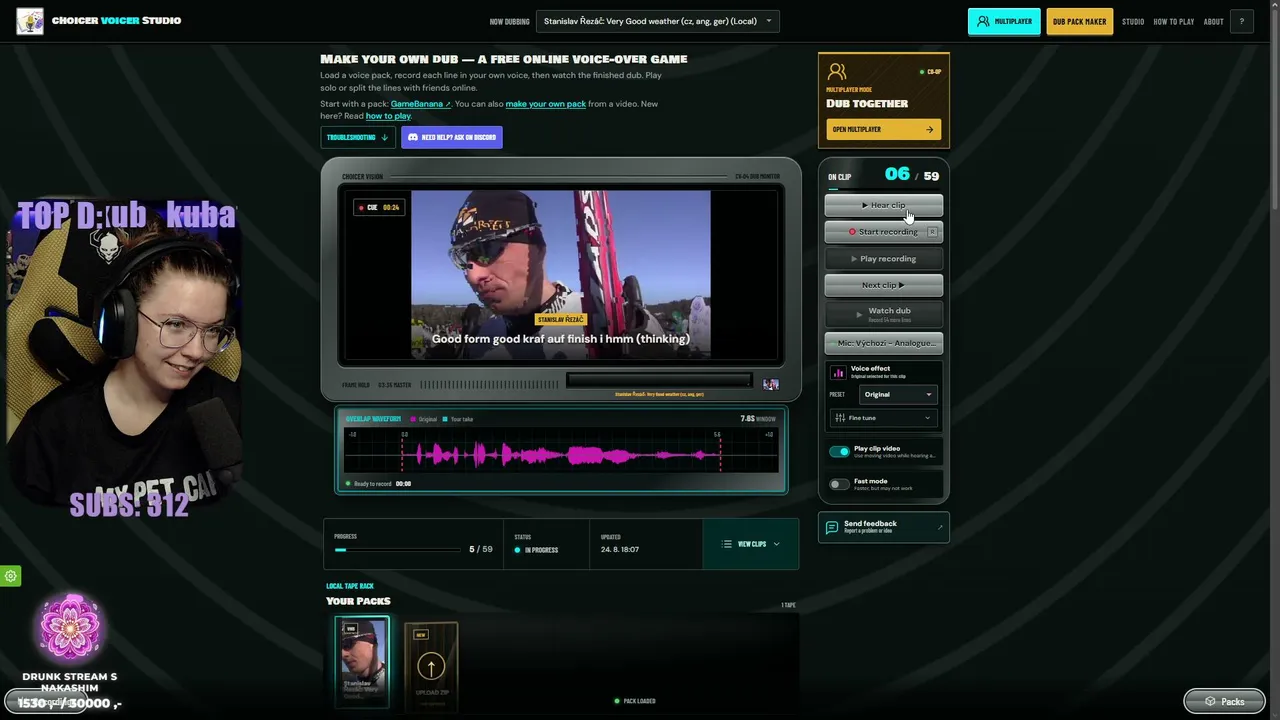Enable the Fast mode switch
Image resolution: width=1280 pixels, height=720 pixels.
[839, 484]
